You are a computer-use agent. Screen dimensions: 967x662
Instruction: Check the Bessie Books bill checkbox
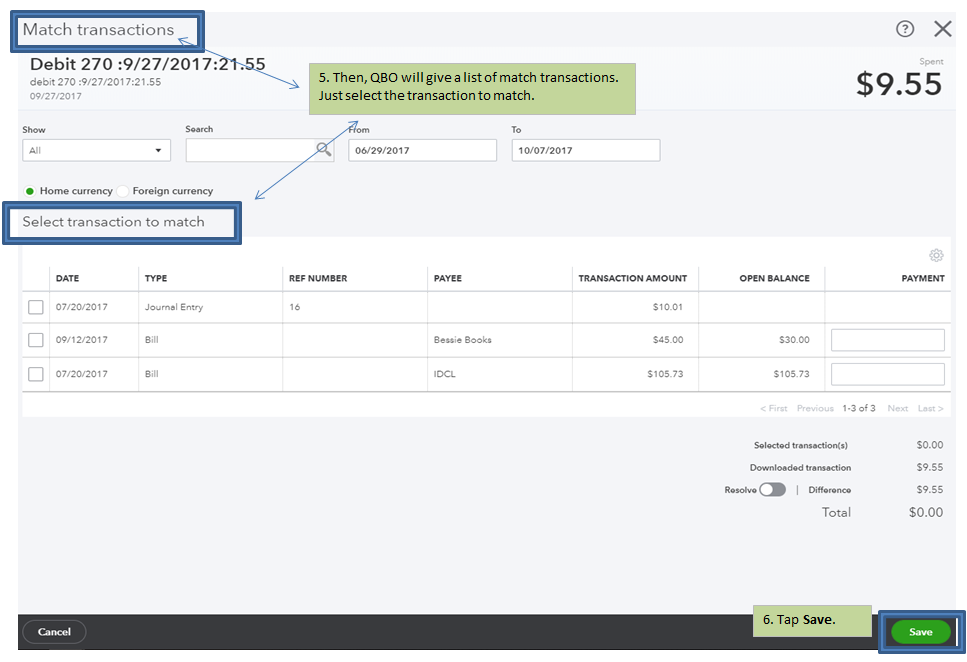tap(36, 340)
